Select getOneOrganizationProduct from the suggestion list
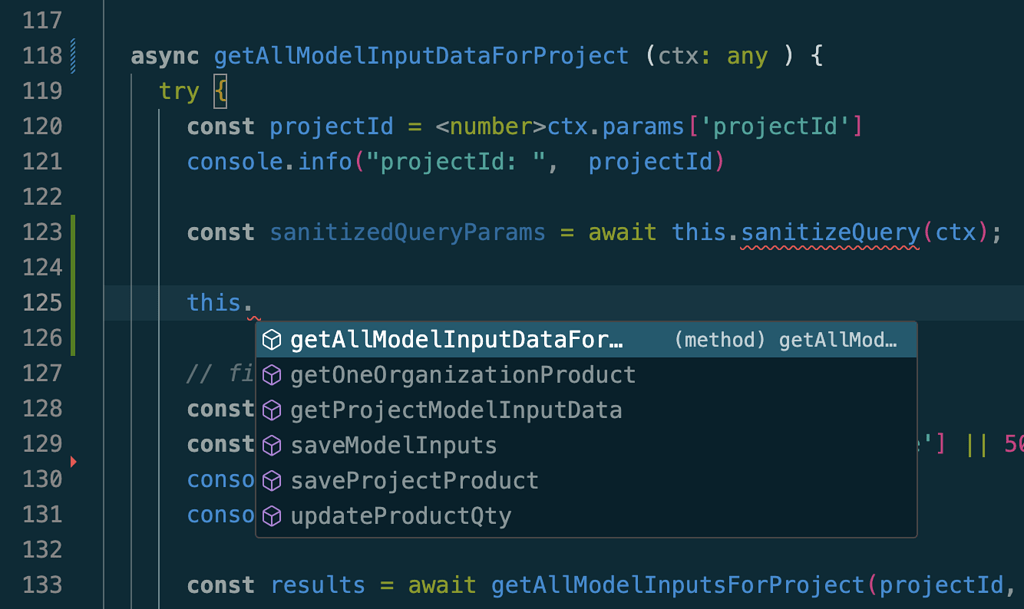 462,374
